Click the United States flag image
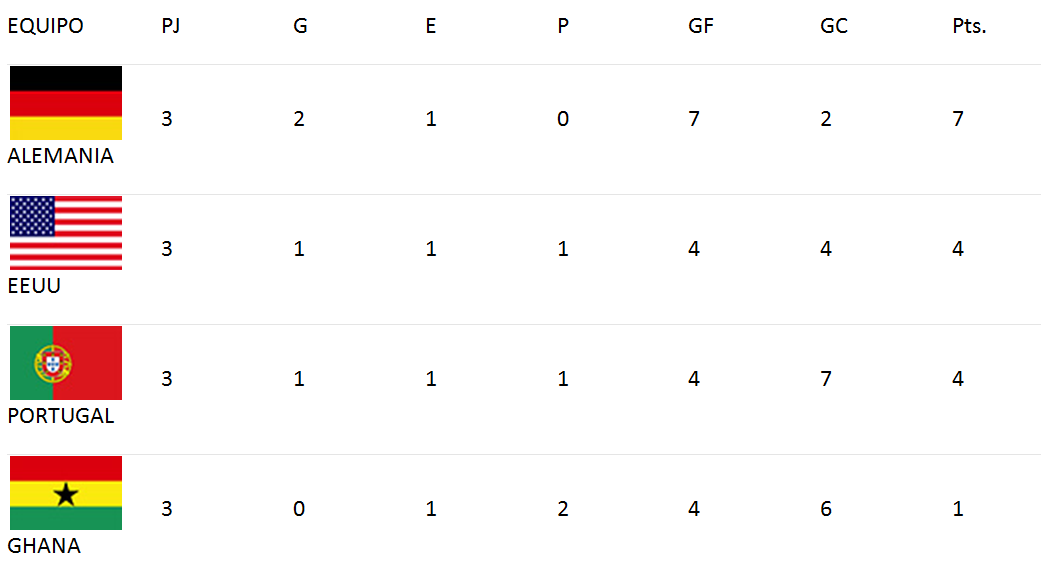The height and width of the screenshot is (565, 1041). click(66, 233)
